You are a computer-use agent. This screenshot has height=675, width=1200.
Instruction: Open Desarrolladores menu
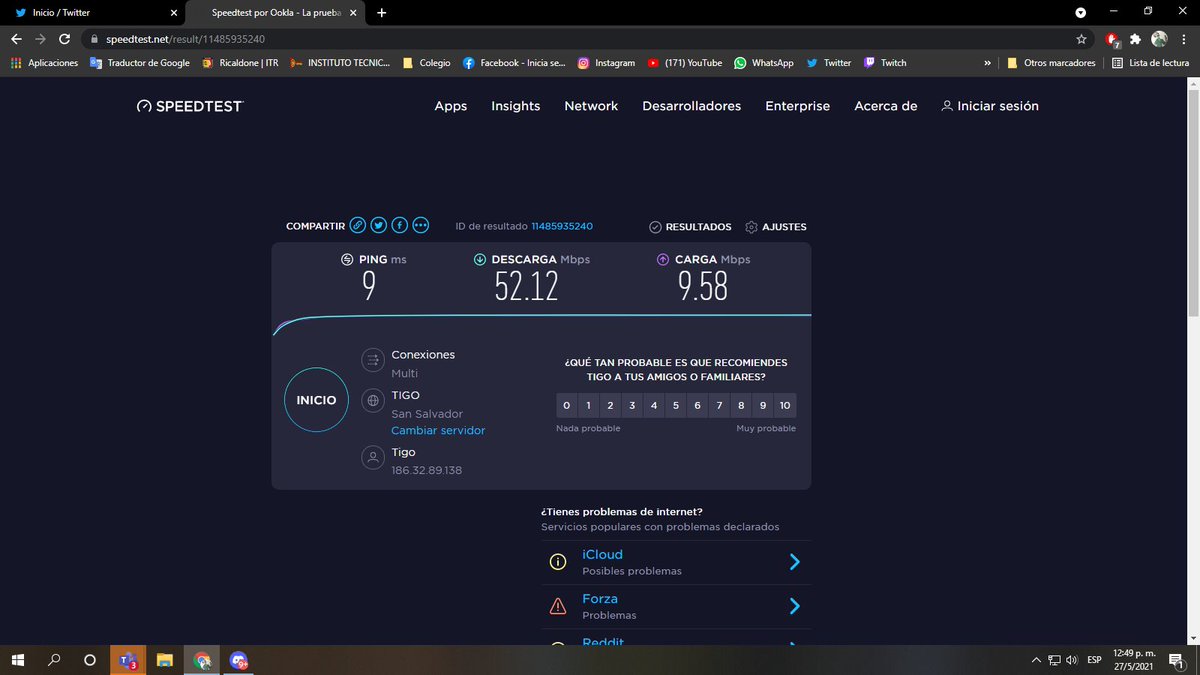[x=692, y=106]
